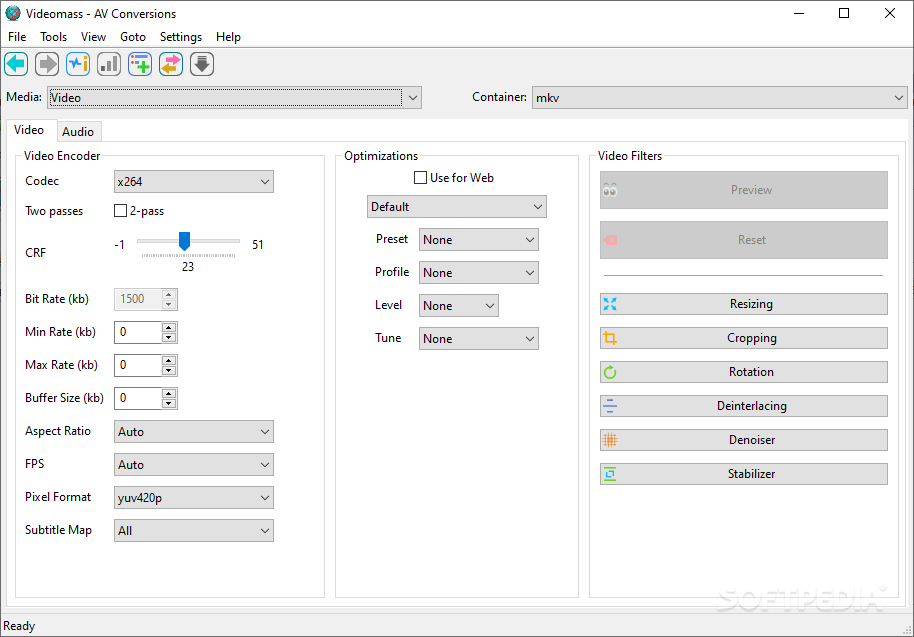Open the Tools menu
This screenshot has height=637, width=914.
(x=54, y=37)
